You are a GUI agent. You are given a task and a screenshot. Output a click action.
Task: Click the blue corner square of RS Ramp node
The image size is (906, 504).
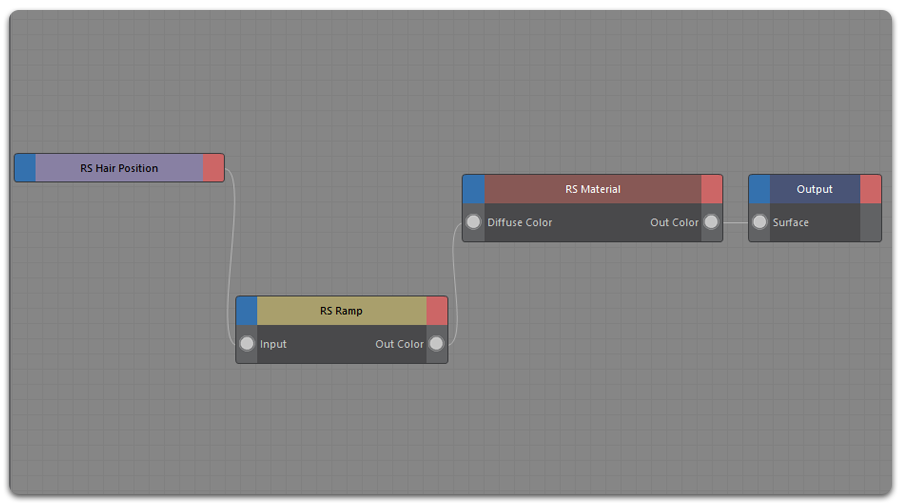(247, 311)
